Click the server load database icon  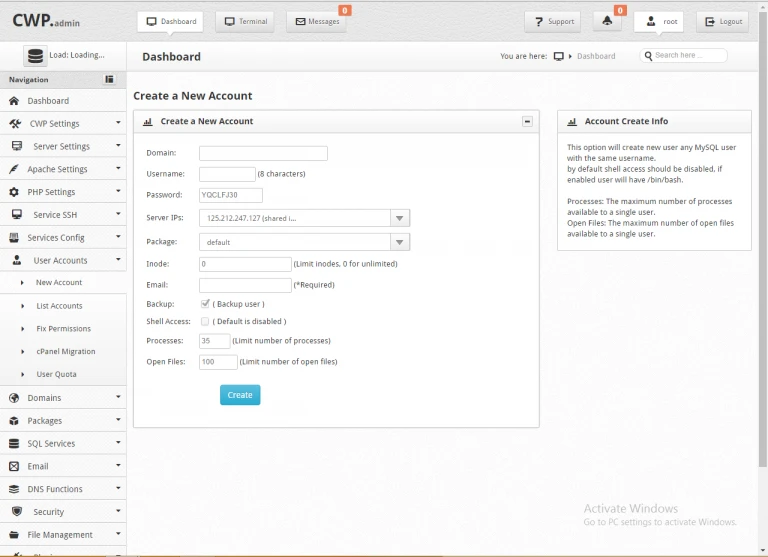(x=35, y=56)
